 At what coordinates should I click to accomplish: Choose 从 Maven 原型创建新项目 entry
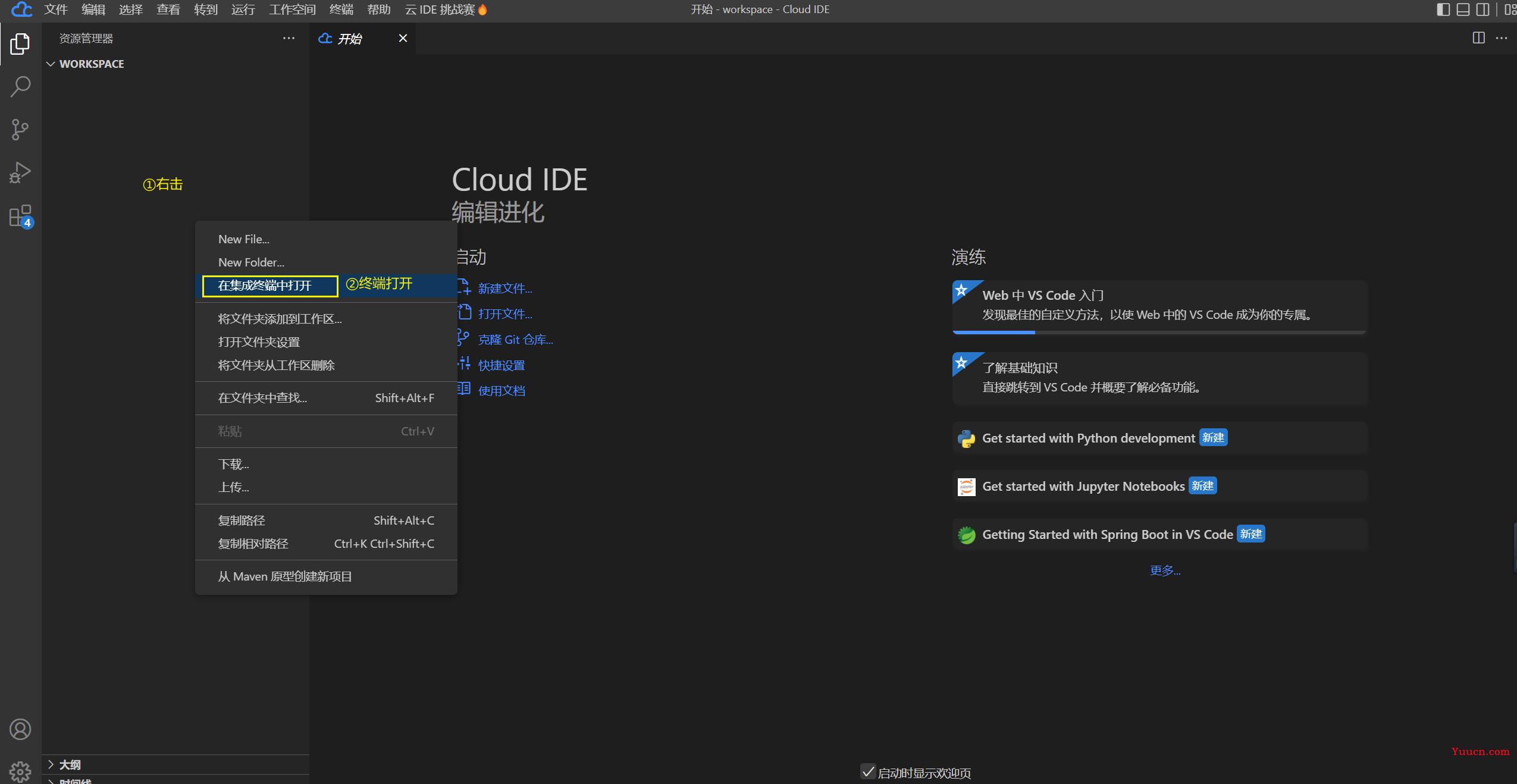point(326,576)
